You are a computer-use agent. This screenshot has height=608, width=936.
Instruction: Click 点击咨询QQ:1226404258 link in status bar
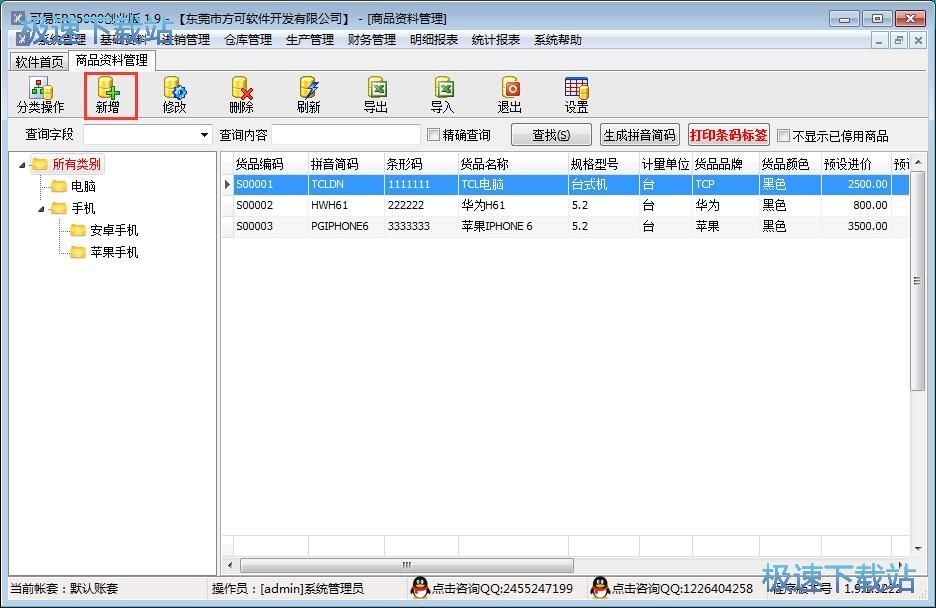(682, 588)
